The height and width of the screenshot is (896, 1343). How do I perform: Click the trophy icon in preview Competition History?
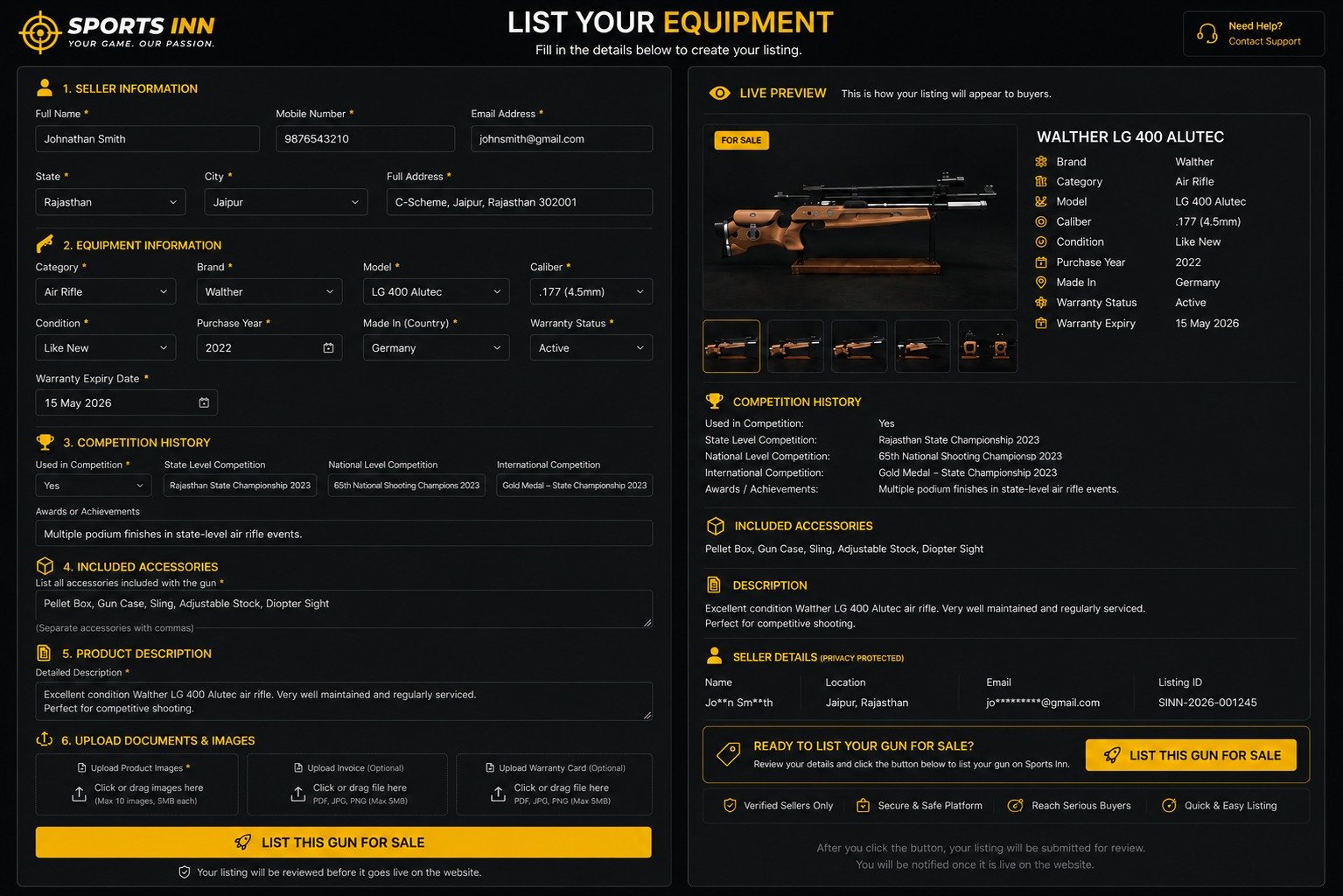click(714, 401)
